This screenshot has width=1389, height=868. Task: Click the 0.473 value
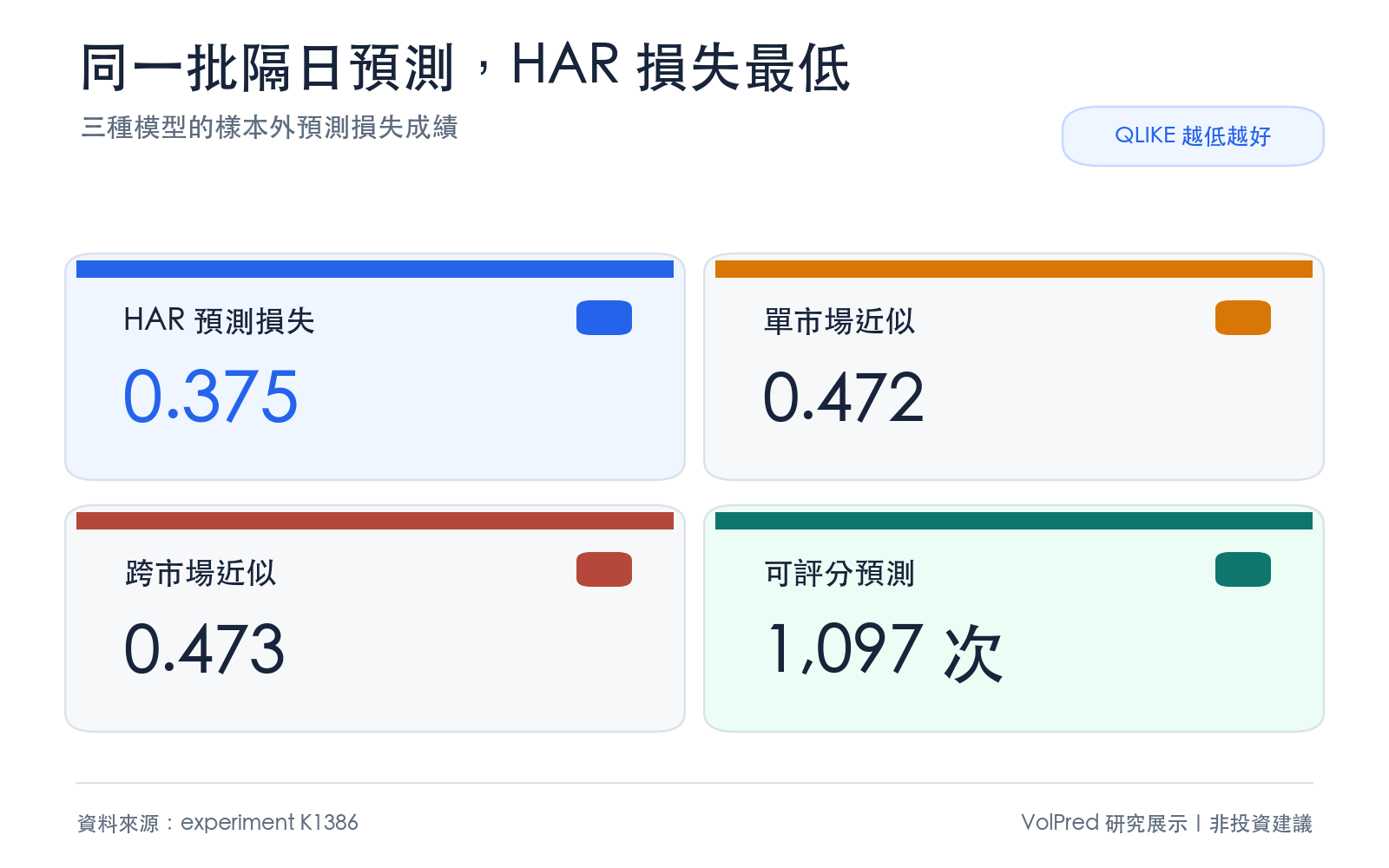pyautogui.click(x=205, y=649)
